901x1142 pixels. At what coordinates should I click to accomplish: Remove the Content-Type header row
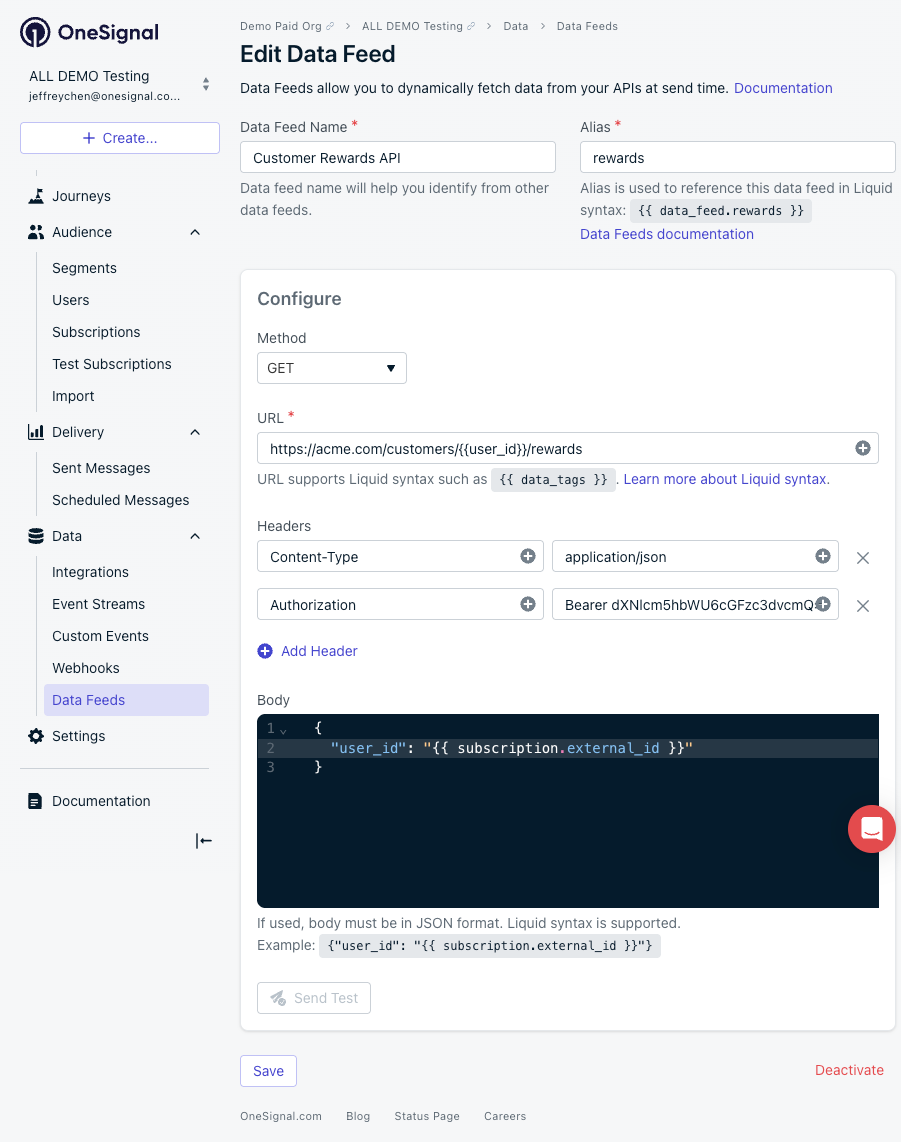pos(863,558)
